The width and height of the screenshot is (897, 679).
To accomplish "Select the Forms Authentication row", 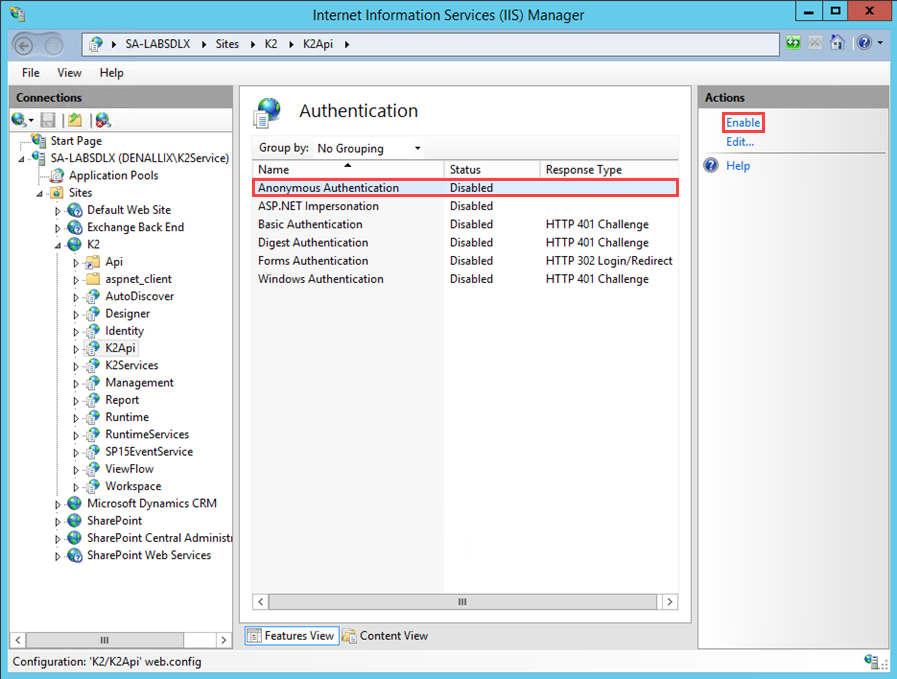I will point(465,261).
